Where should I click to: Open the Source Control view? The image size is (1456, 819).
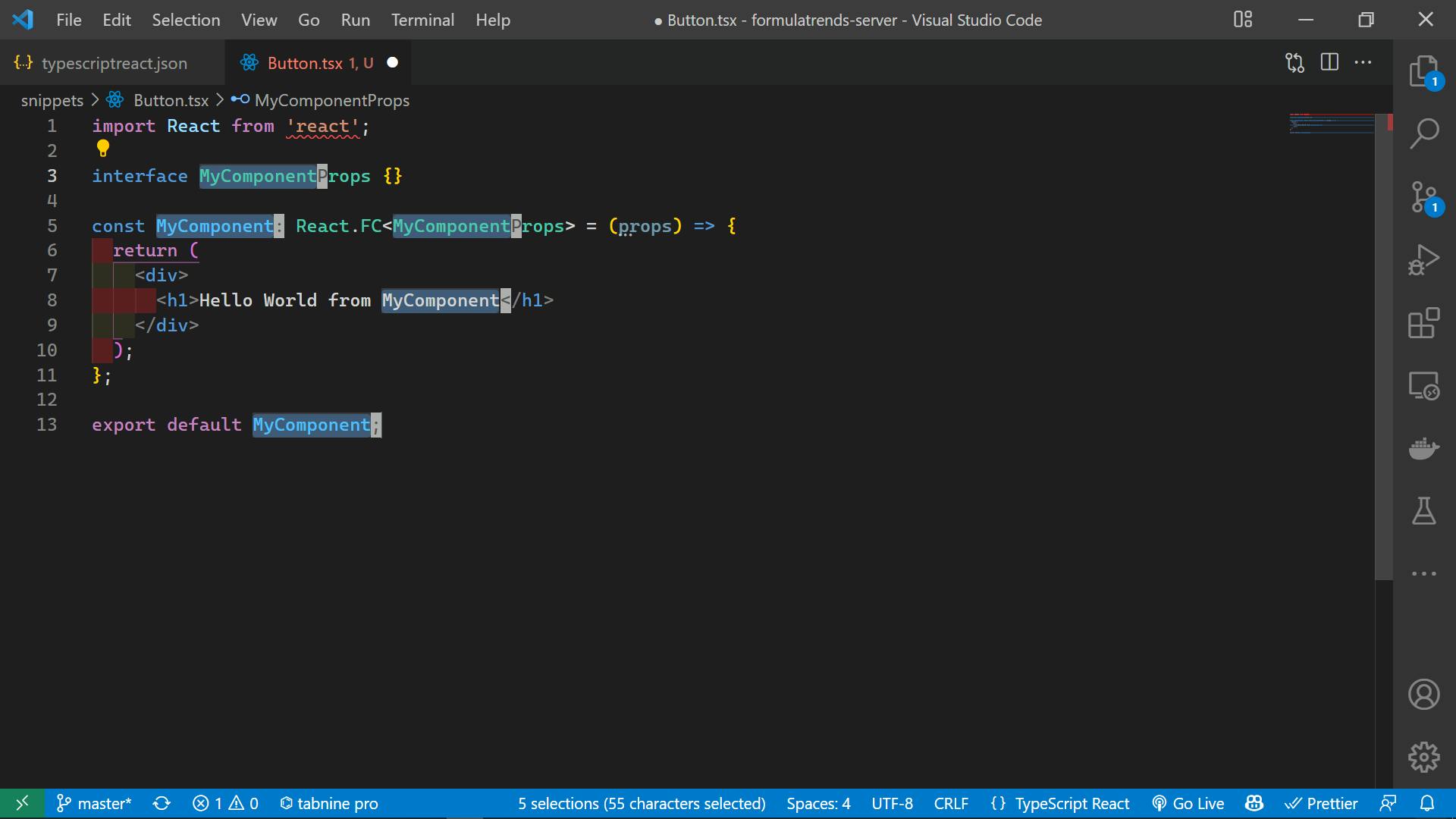tap(1424, 197)
